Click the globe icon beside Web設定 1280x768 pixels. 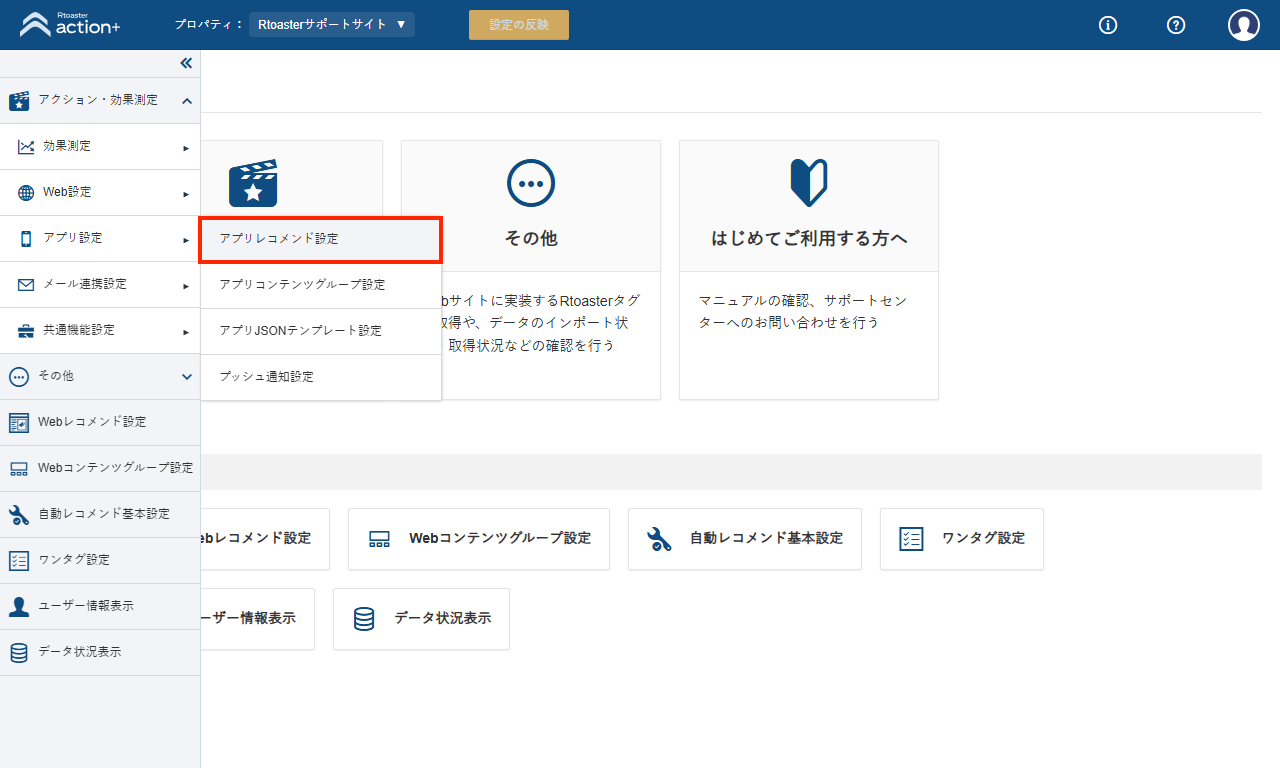[x=26, y=193]
